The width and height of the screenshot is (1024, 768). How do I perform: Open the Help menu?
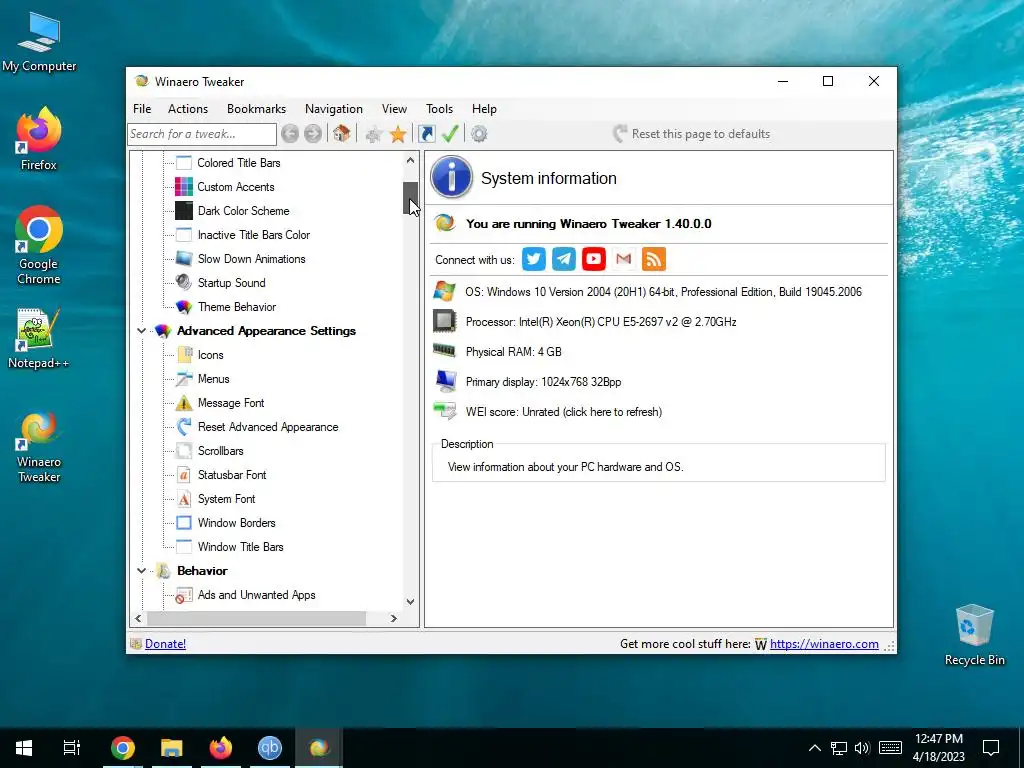tap(485, 109)
